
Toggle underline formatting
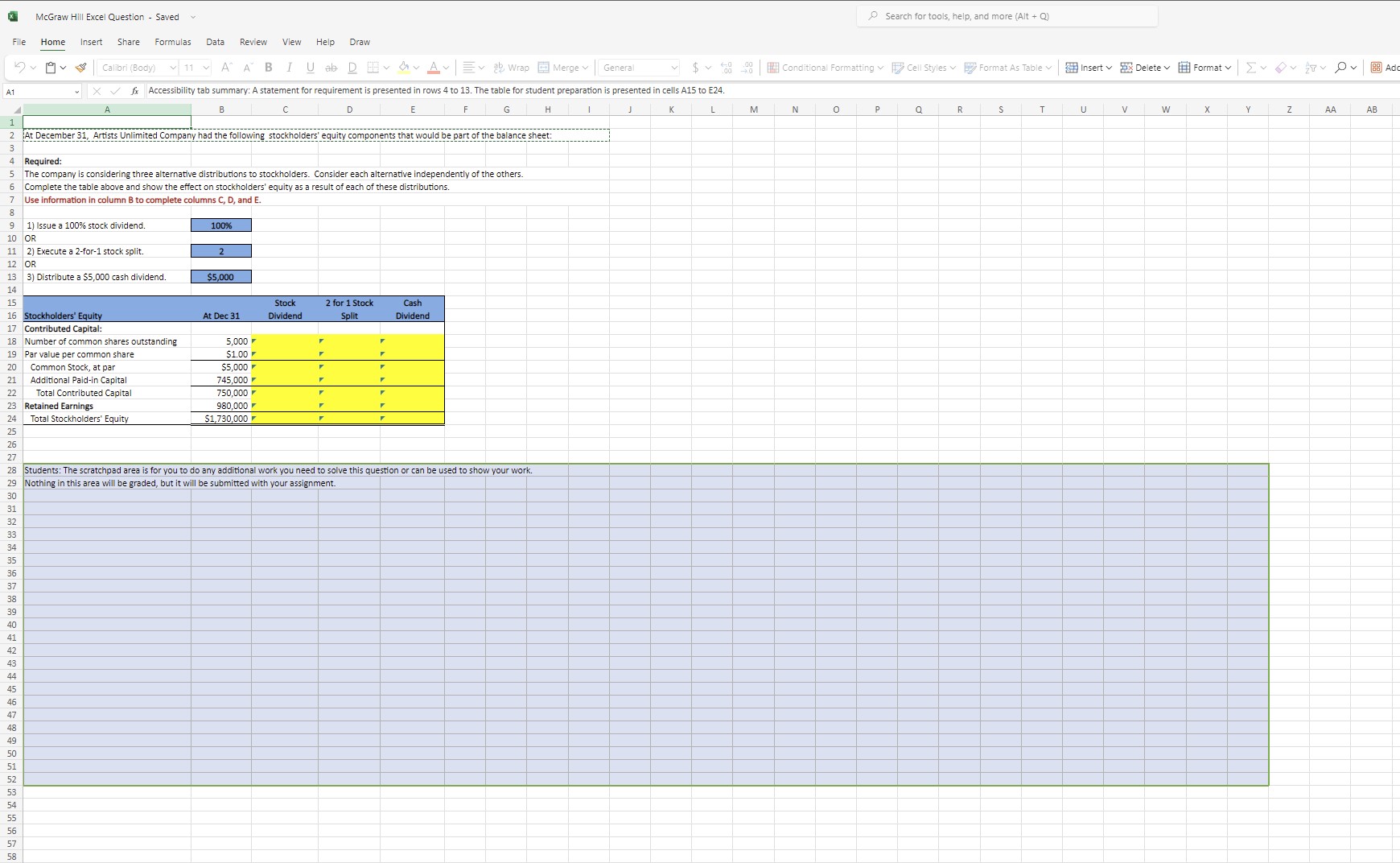coord(311,68)
